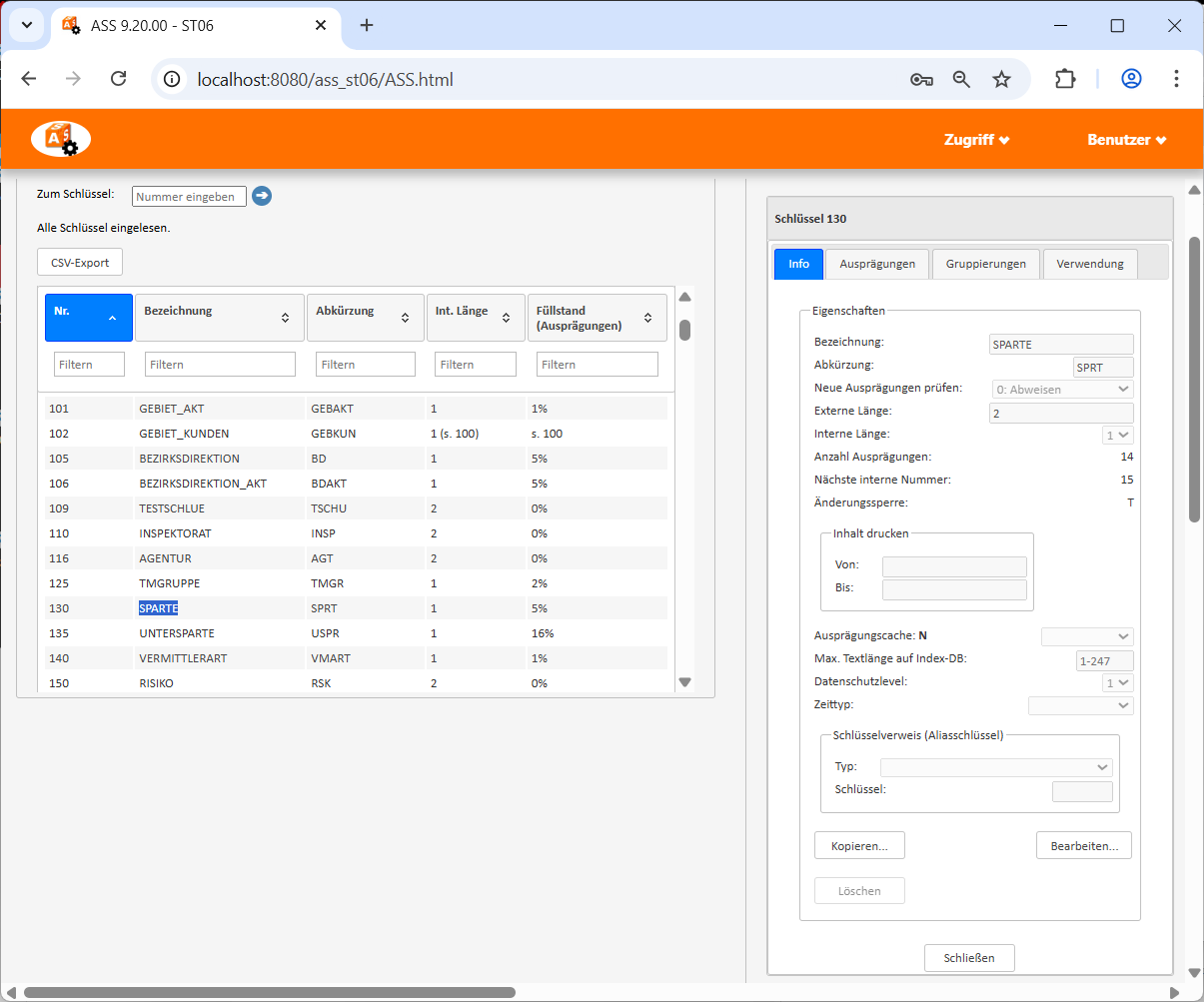Click the site information icon in the address bar

pyautogui.click(x=172, y=79)
